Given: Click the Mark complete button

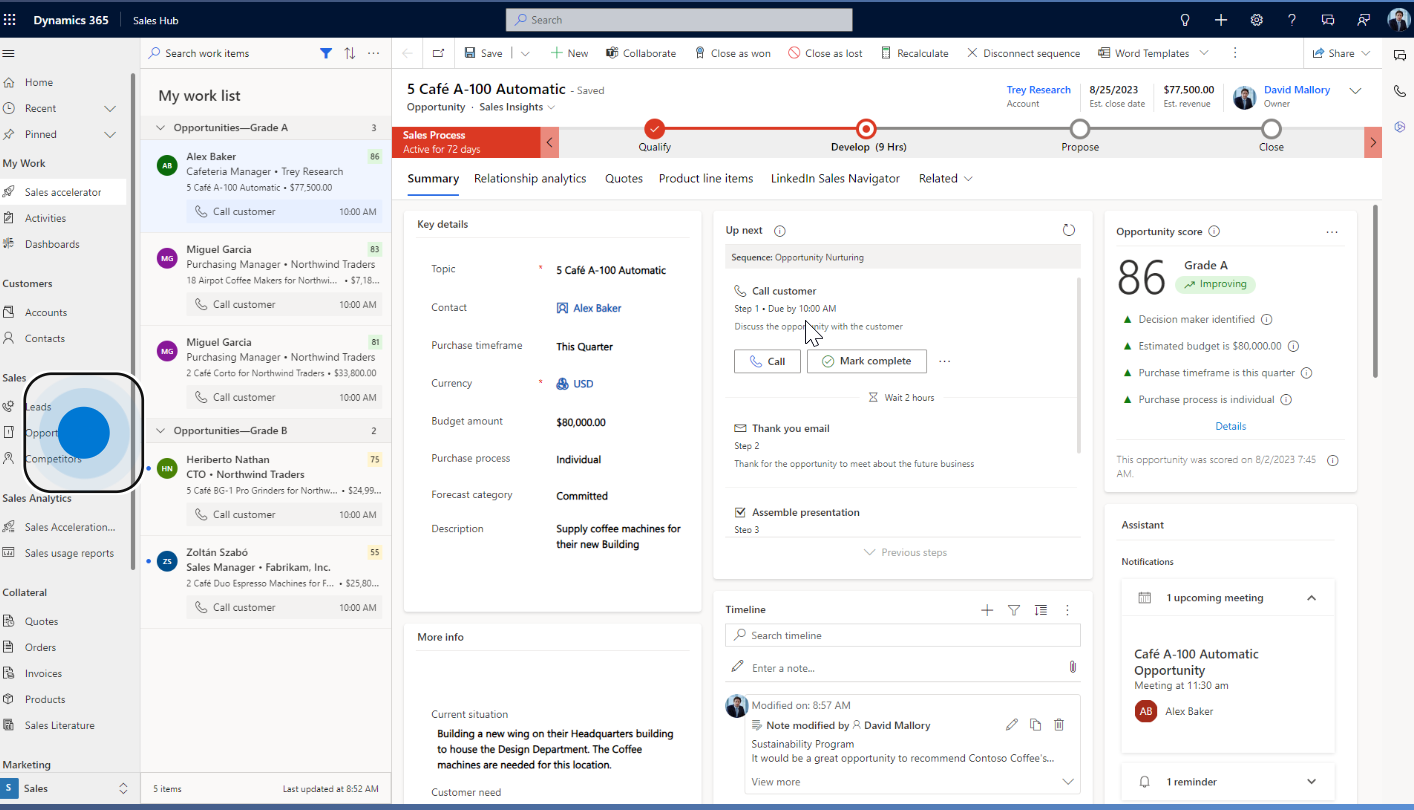Looking at the screenshot, I should tap(867, 361).
